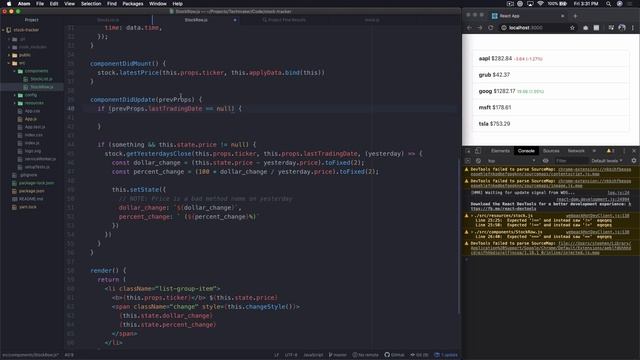Open the screen mirroring menu bar icon
This screenshot has height=360, width=640.
click(x=530, y=4)
